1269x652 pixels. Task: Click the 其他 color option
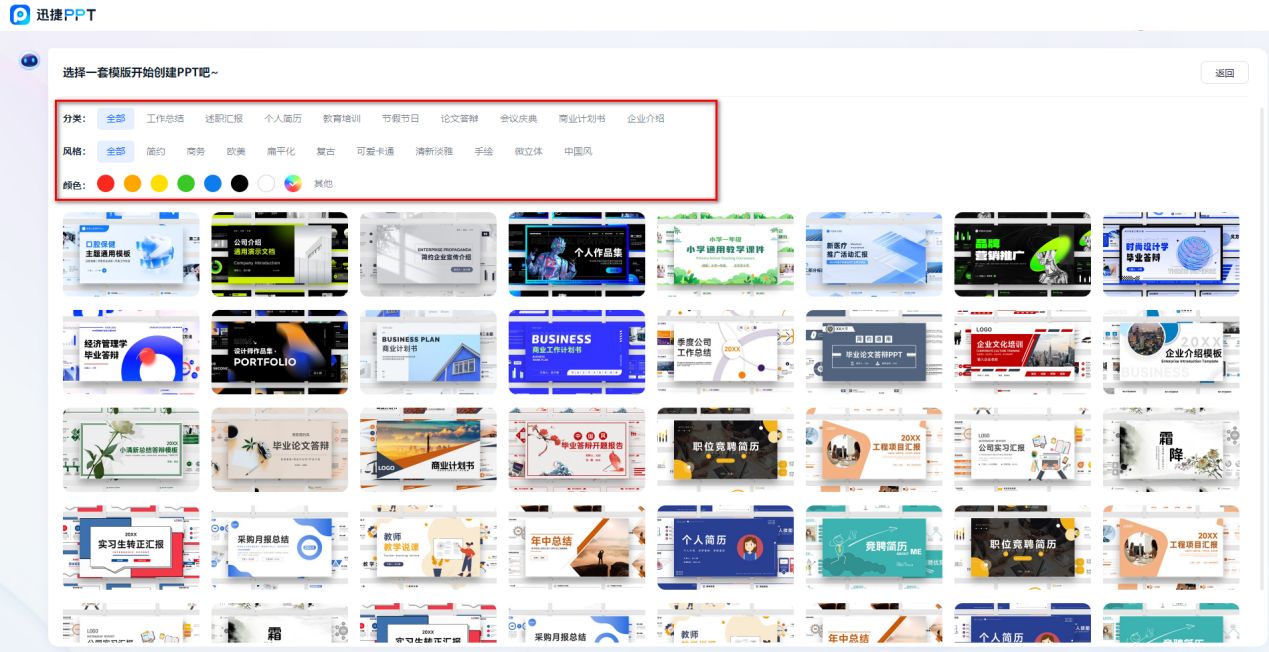[x=323, y=183]
